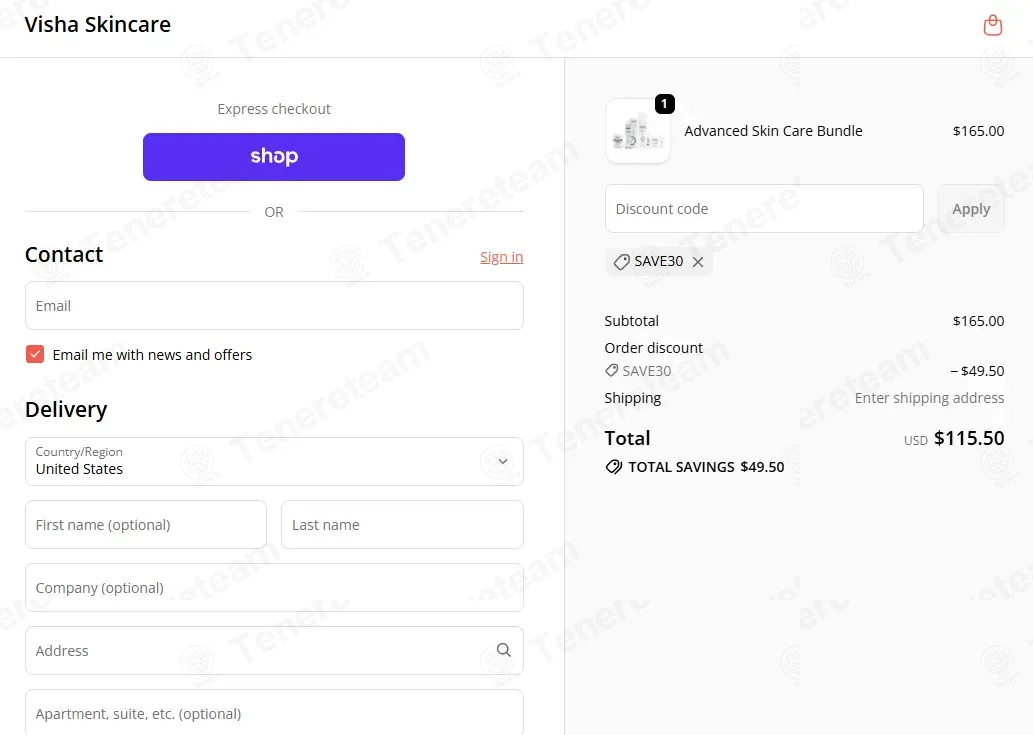Viewport: 1033px width, 735px height.
Task: Click the Apply discount button
Action: 971,209
